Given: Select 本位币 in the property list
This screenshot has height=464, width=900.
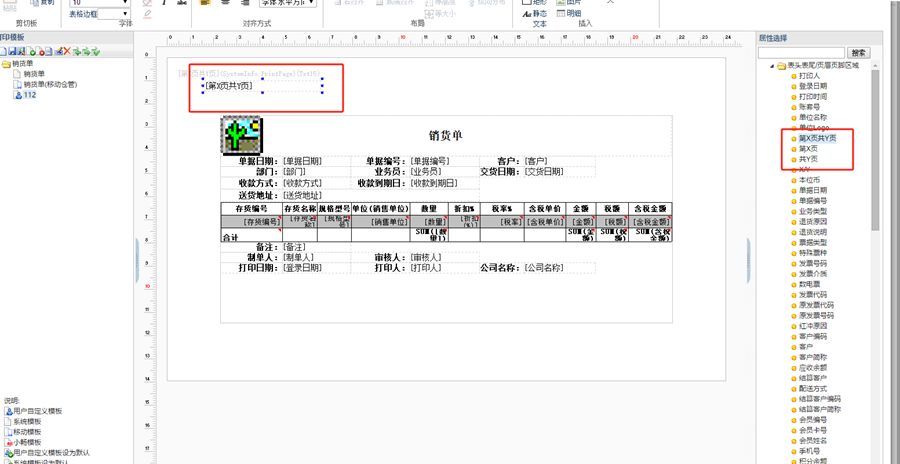Looking at the screenshot, I should click(809, 180).
